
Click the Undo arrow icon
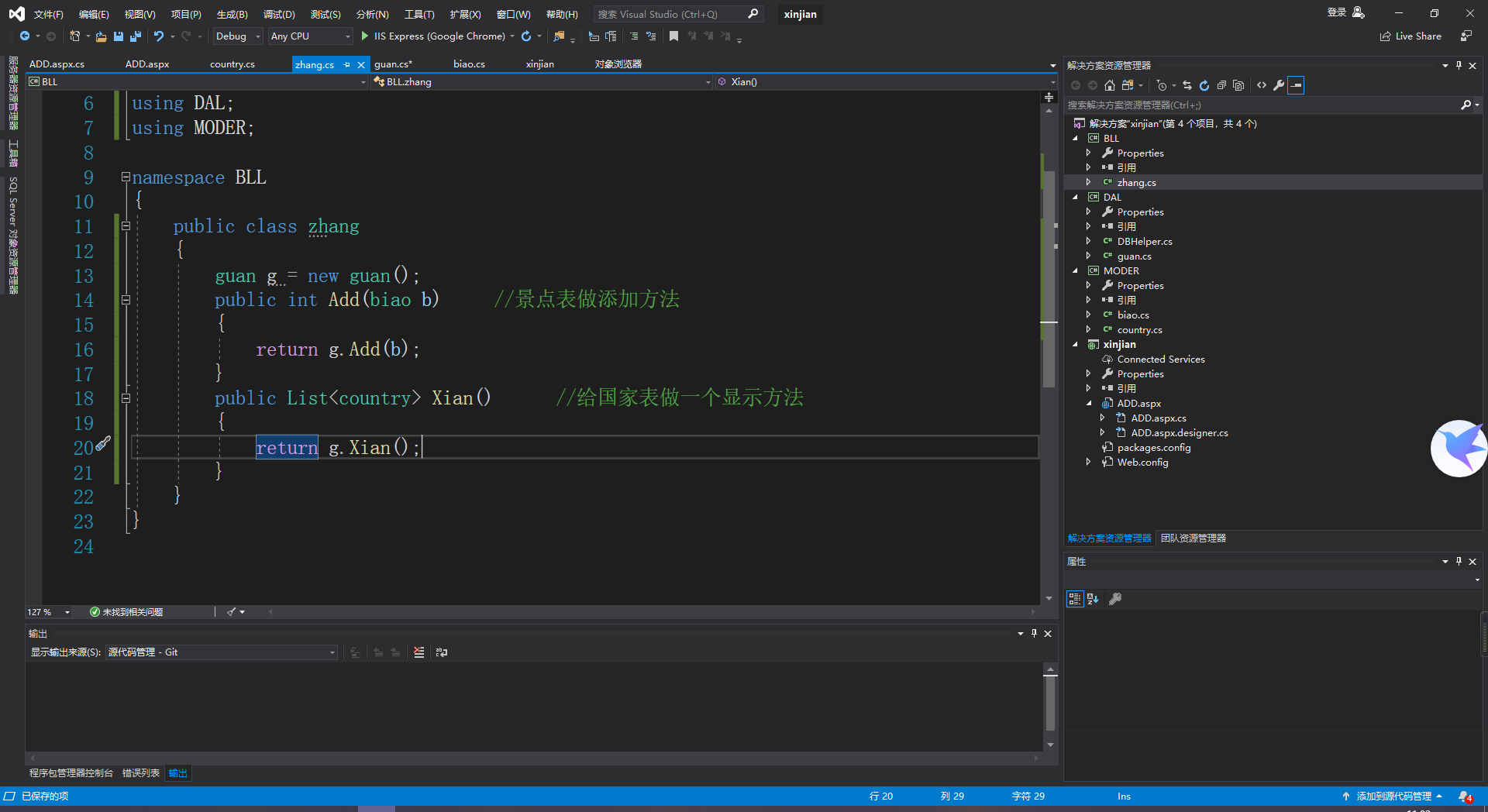[x=159, y=36]
